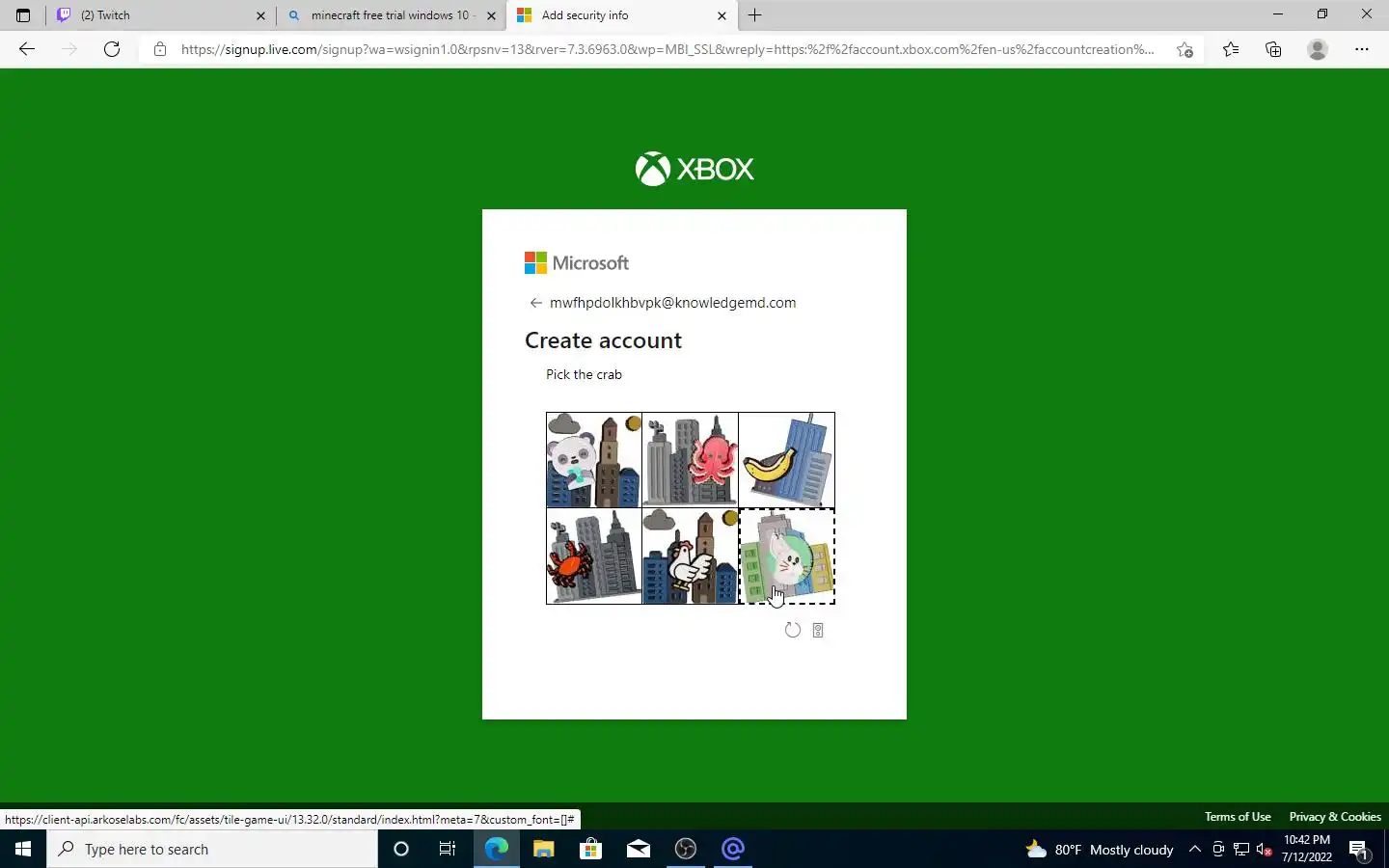Go back to previous page in browser
This screenshot has height=868, width=1389.
[27, 49]
